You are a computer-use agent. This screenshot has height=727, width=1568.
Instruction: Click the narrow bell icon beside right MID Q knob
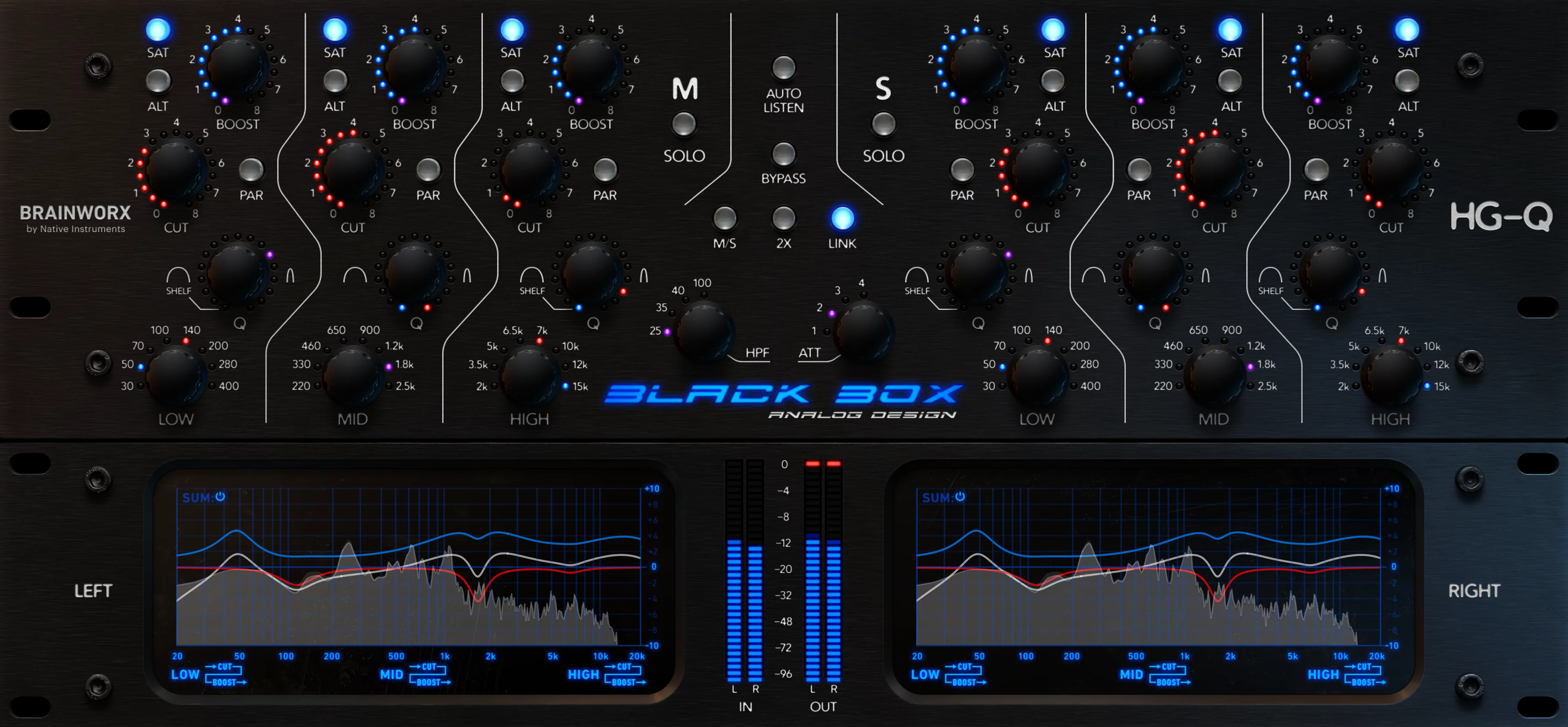pyautogui.click(x=1205, y=276)
